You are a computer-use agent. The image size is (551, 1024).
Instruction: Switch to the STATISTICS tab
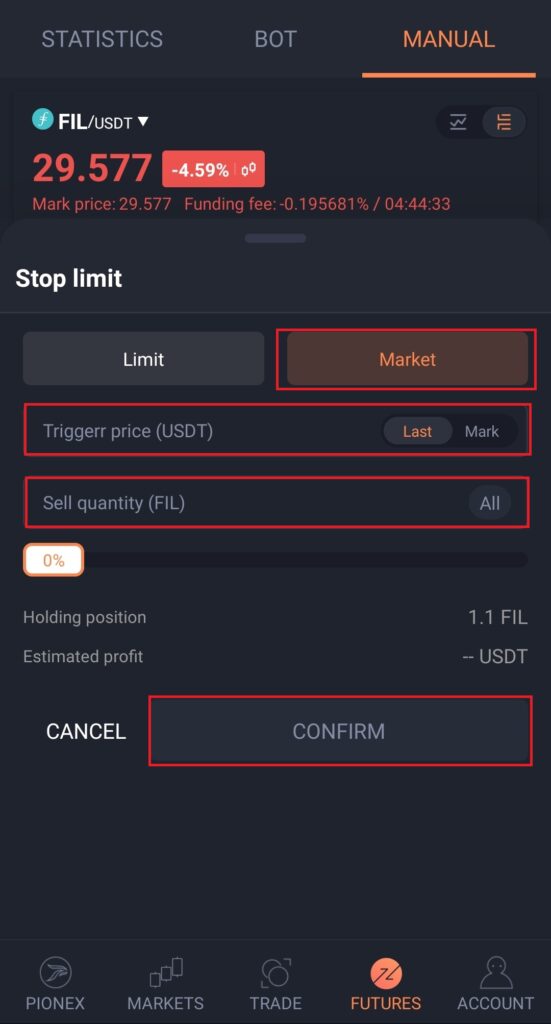pos(102,39)
